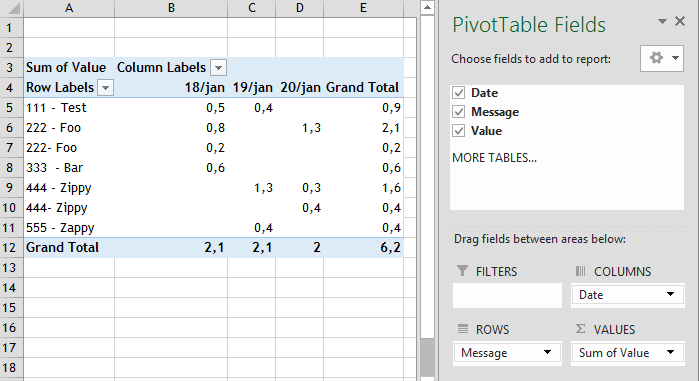Click the '222 - Foo' row label
Viewport: 699px width, 381px height.
[69, 128]
